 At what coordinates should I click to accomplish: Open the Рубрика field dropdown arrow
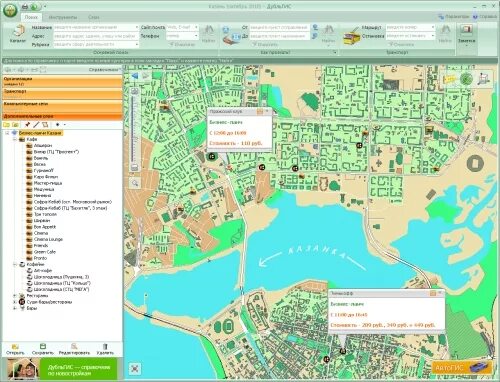tap(136, 44)
